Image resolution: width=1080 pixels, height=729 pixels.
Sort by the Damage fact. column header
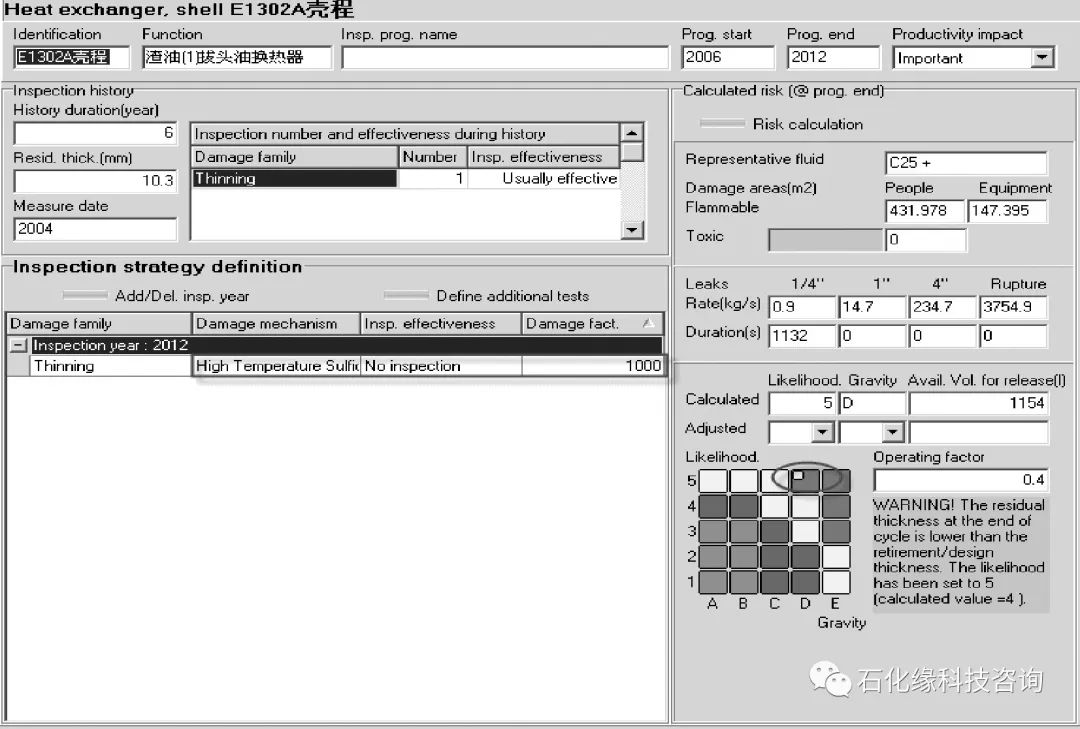(591, 324)
